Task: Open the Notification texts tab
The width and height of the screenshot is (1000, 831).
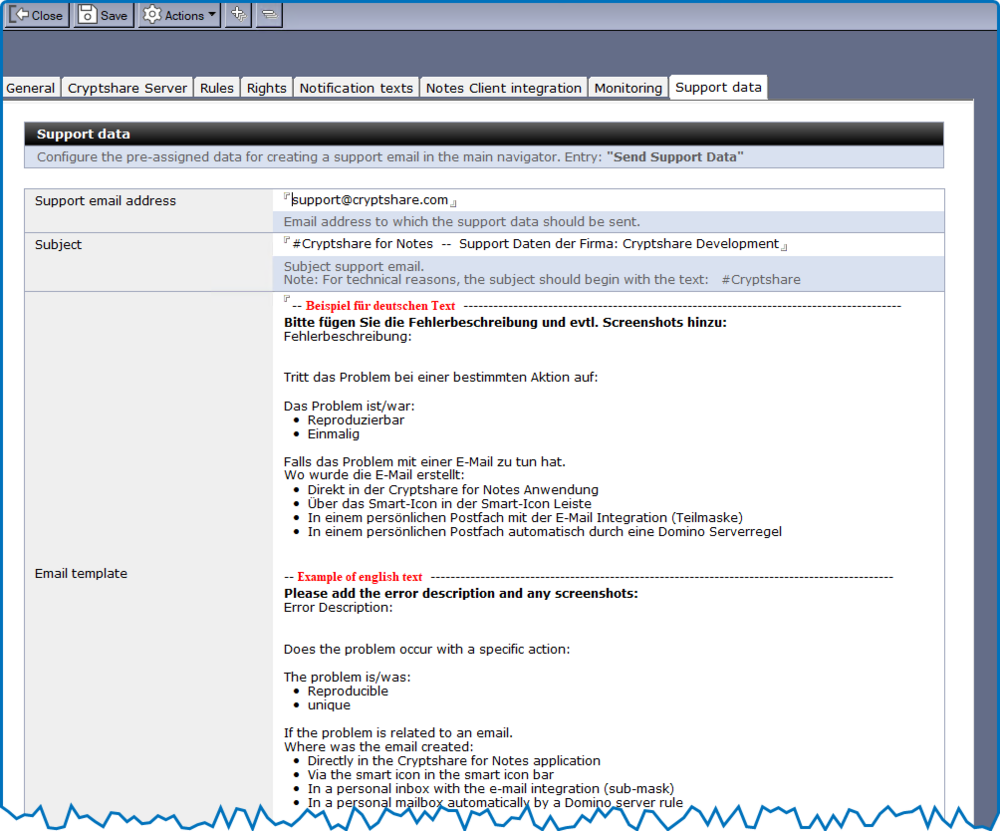Action: 355,87
